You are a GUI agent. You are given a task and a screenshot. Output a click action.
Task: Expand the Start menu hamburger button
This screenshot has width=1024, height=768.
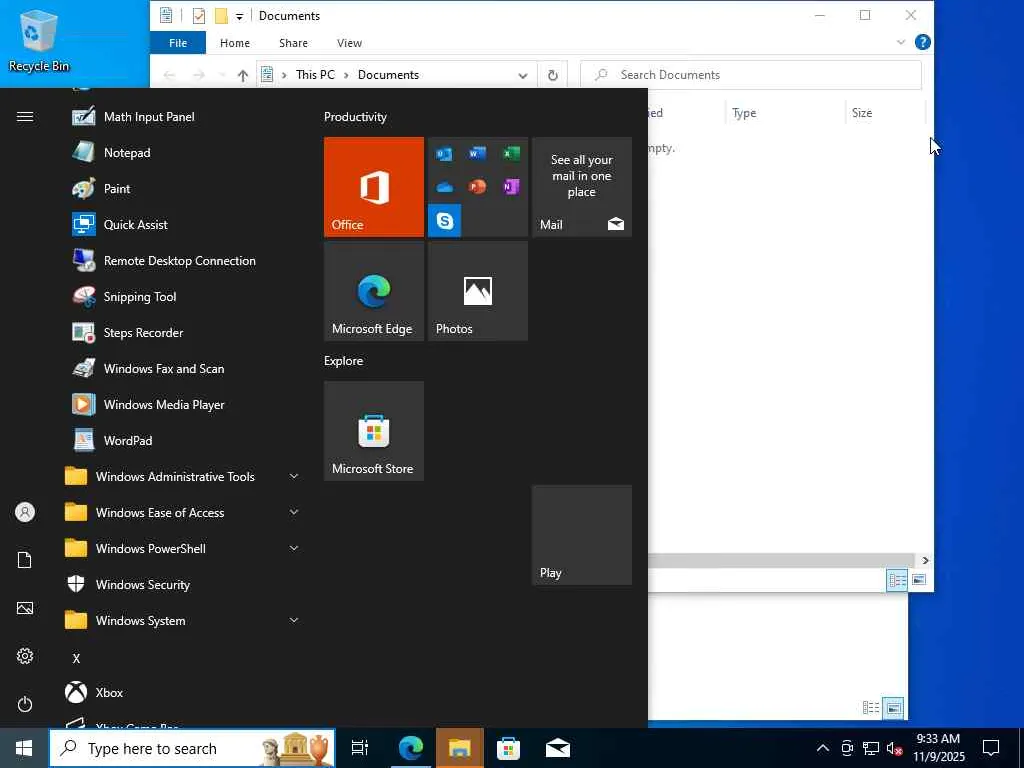pyautogui.click(x=25, y=117)
